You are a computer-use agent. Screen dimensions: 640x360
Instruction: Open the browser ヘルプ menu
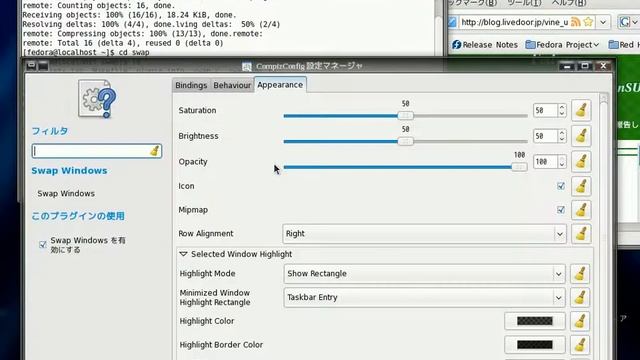click(x=569, y=3)
